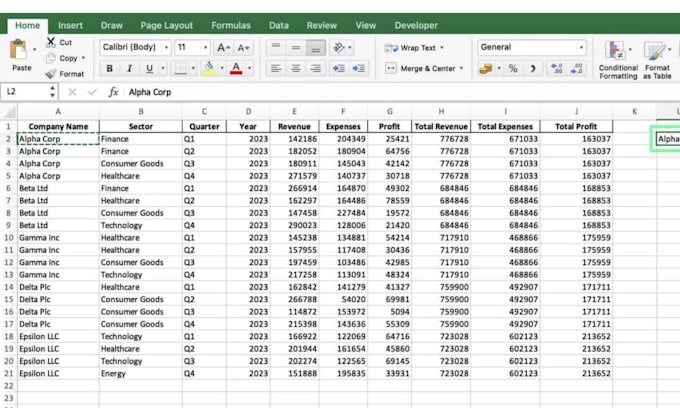Toggle Italic formatting

129,68
